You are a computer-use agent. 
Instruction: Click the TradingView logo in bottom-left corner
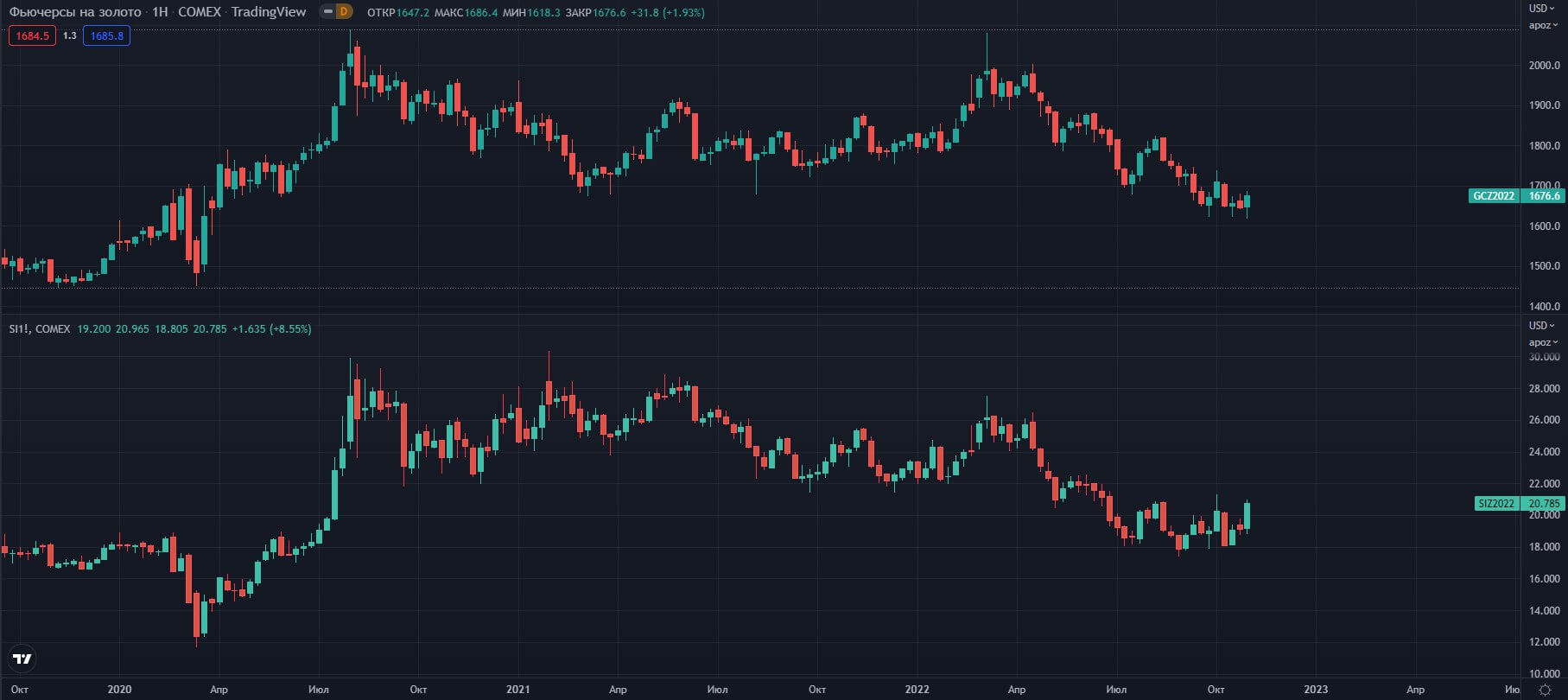(x=22, y=659)
